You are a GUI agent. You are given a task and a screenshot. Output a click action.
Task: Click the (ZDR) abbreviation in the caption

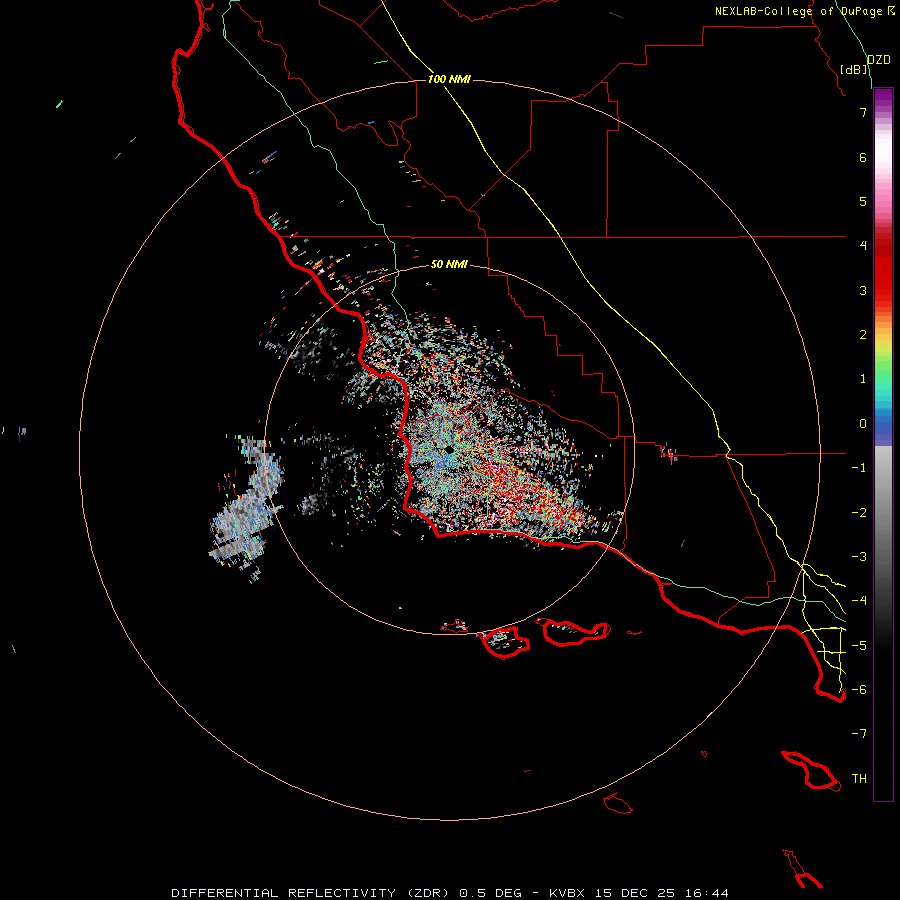pos(429,893)
